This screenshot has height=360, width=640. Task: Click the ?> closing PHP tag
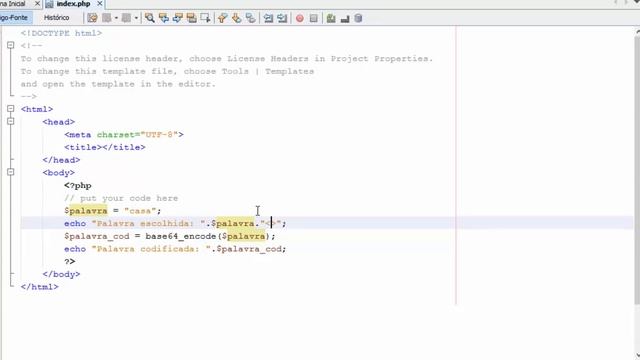(69, 261)
